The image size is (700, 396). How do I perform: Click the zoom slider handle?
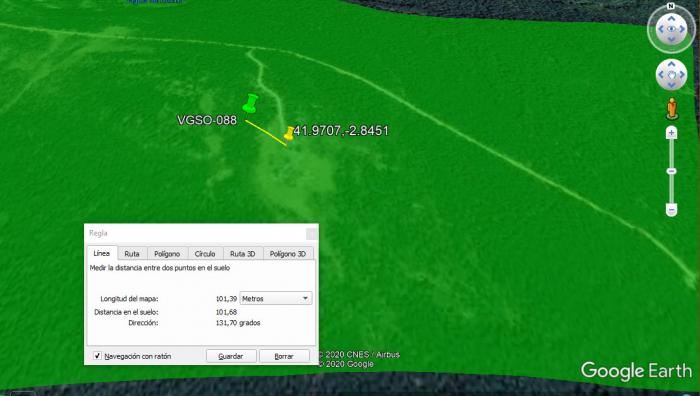[671, 171]
